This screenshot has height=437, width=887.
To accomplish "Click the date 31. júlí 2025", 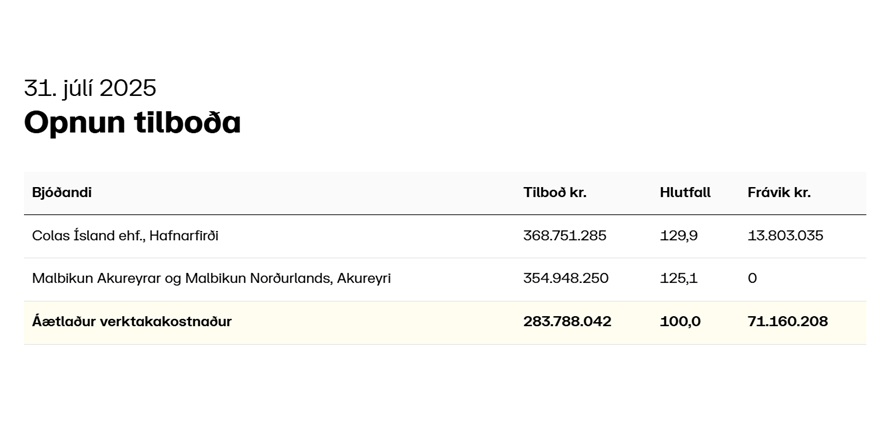I will coord(90,88).
